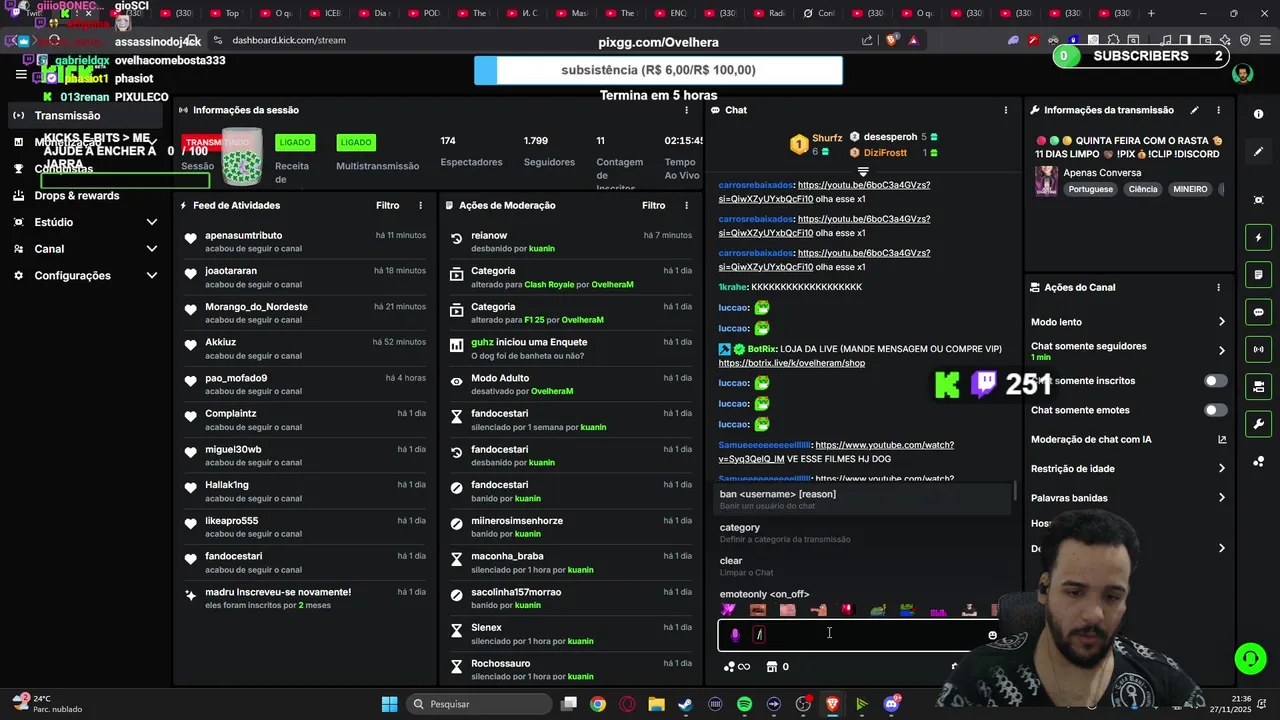Open the hamburger menu in Kick sidebar
The width and height of the screenshot is (1280, 720).
(x=21, y=74)
